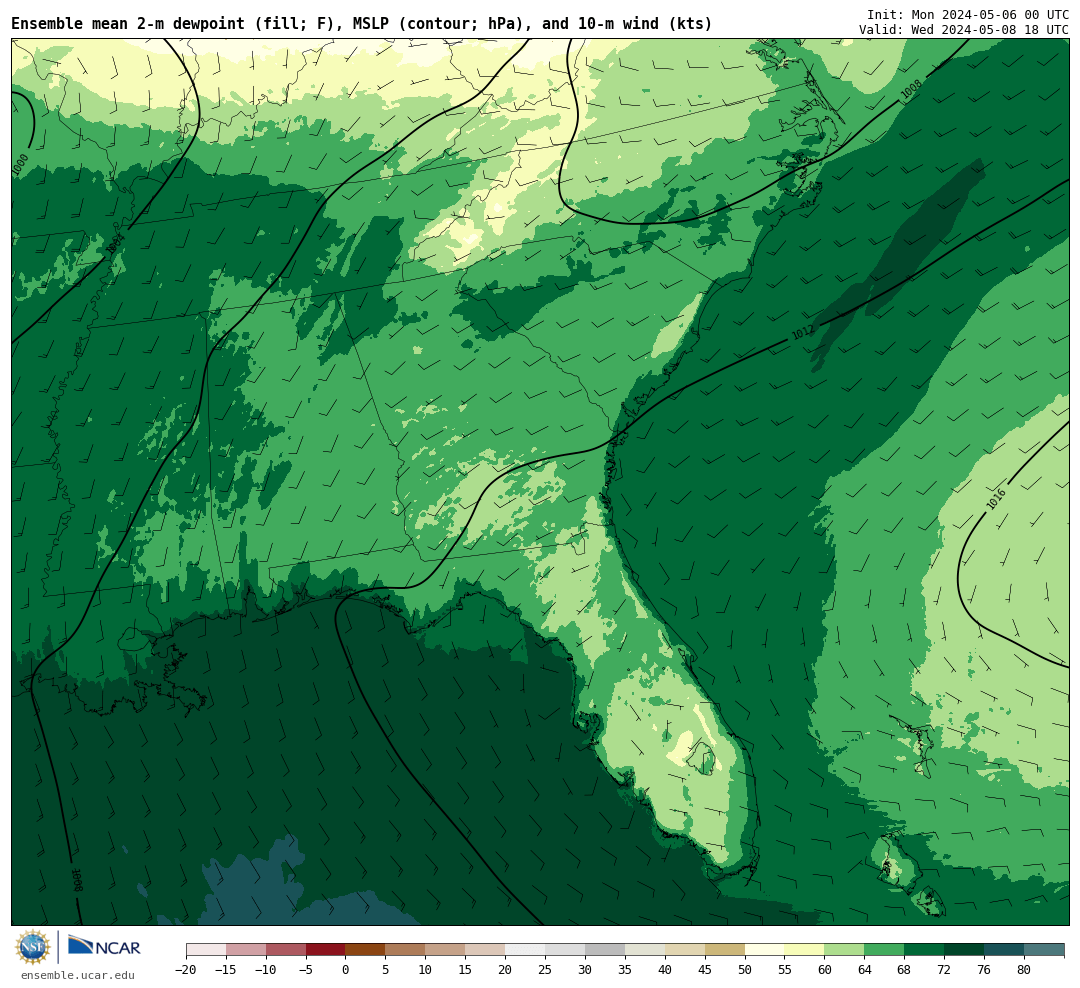Click the colorbar swatch between 15 and 20
Screen dimensions: 1080x988
click(486, 950)
